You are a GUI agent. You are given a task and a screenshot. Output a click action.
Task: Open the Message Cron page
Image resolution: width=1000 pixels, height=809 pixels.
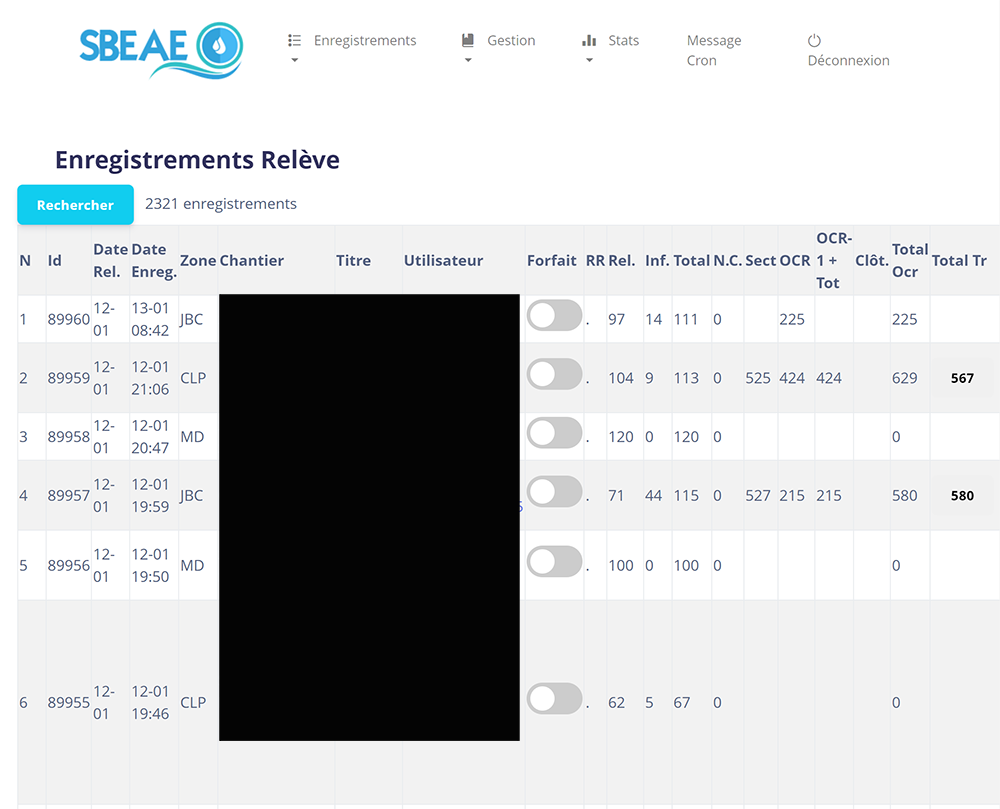(714, 50)
